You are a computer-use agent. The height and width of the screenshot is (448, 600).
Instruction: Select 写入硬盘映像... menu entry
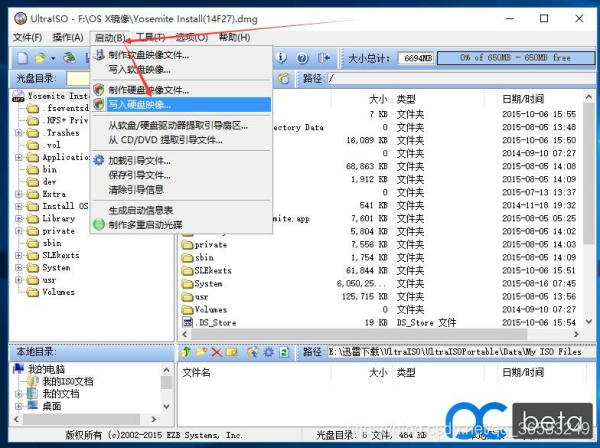pos(181,104)
